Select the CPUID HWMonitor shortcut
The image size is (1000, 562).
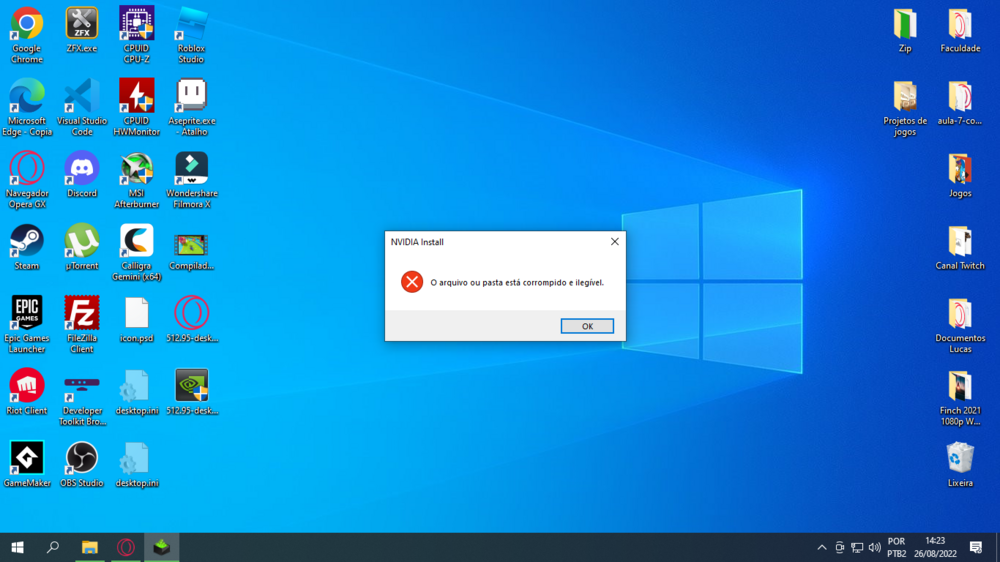[x=136, y=107]
